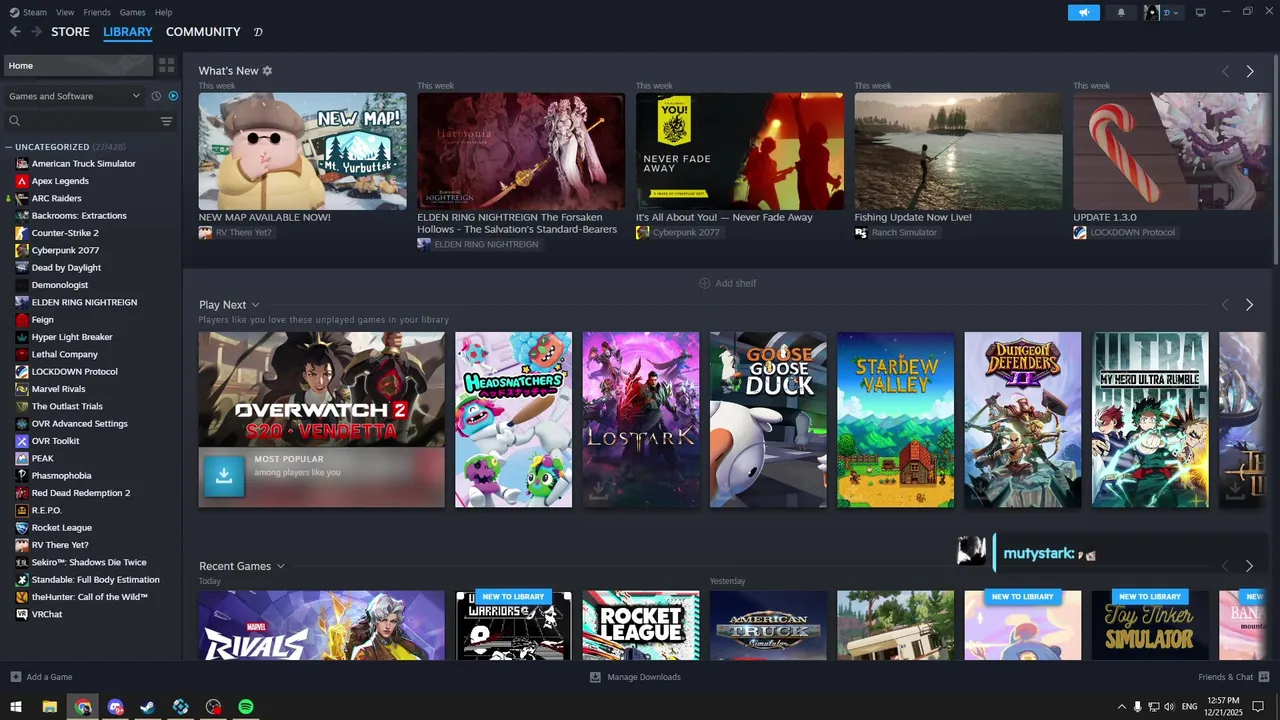Open Manage Downloads icon

pos(595,677)
